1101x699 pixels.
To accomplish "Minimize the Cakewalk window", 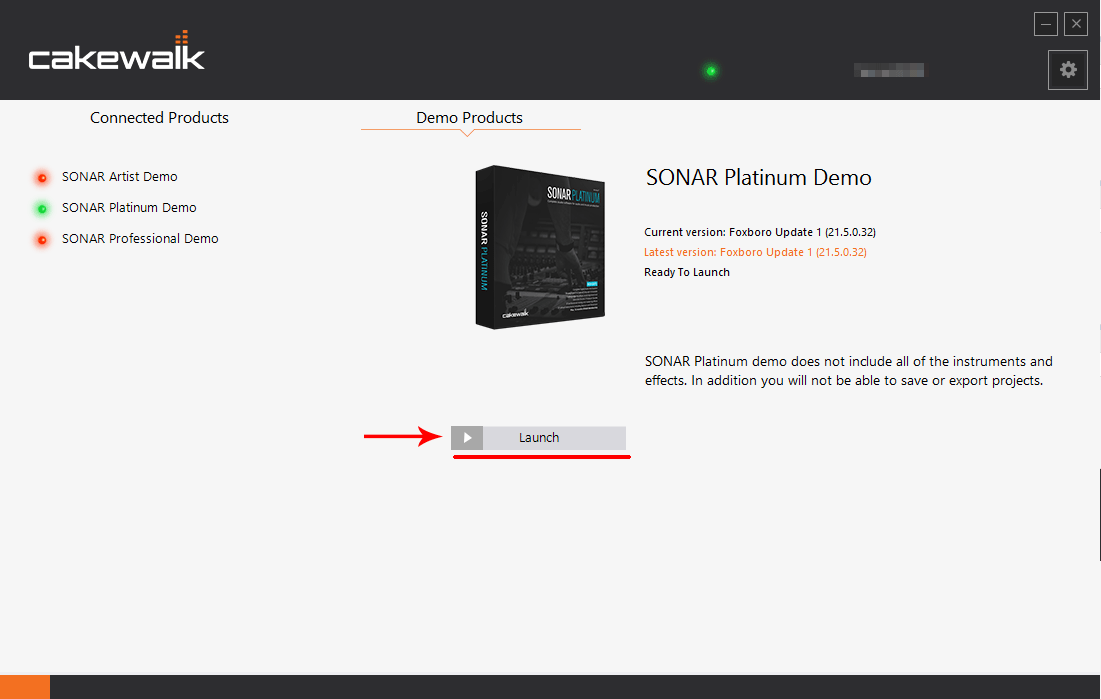I will coord(1046,24).
